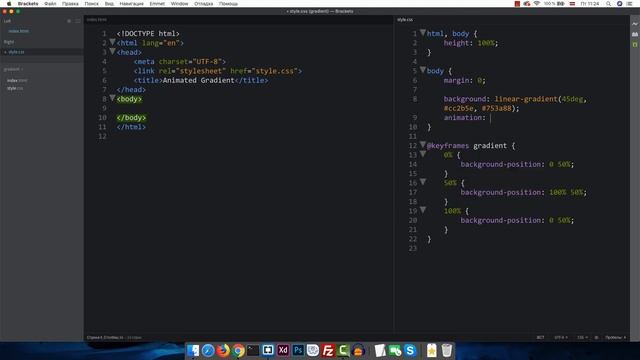Open style.css in the project tree
640x360 pixels.
coord(15,88)
